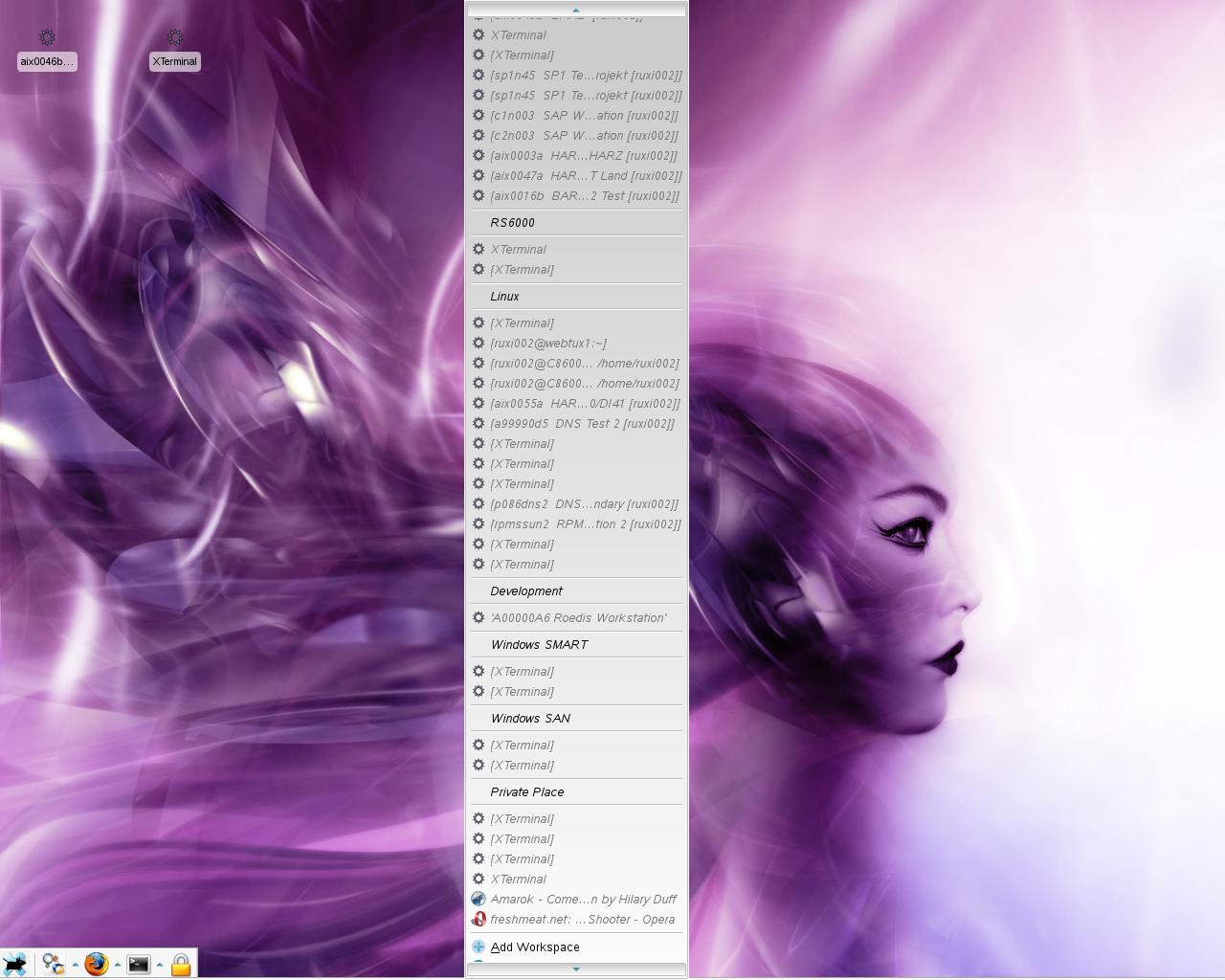Open the terminal launcher in the panel
The height and width of the screenshot is (980, 1225).
click(139, 964)
